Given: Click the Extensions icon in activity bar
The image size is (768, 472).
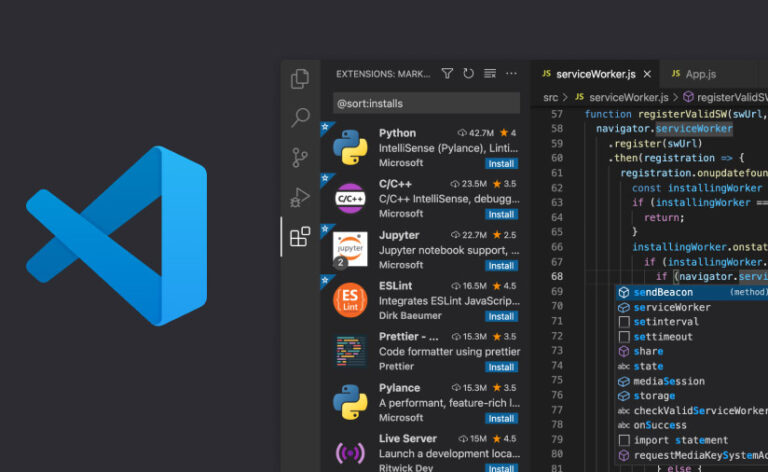Looking at the screenshot, I should pos(299,237).
